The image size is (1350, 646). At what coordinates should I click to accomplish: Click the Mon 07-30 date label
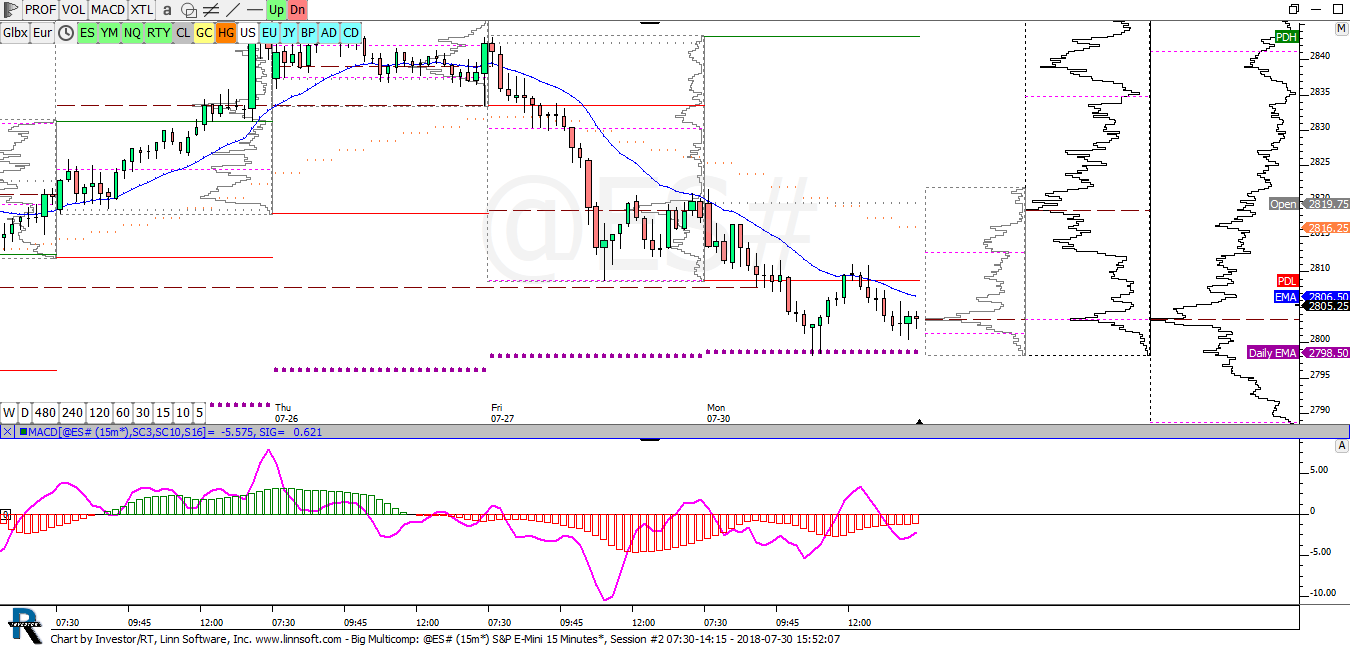[x=718, y=413]
